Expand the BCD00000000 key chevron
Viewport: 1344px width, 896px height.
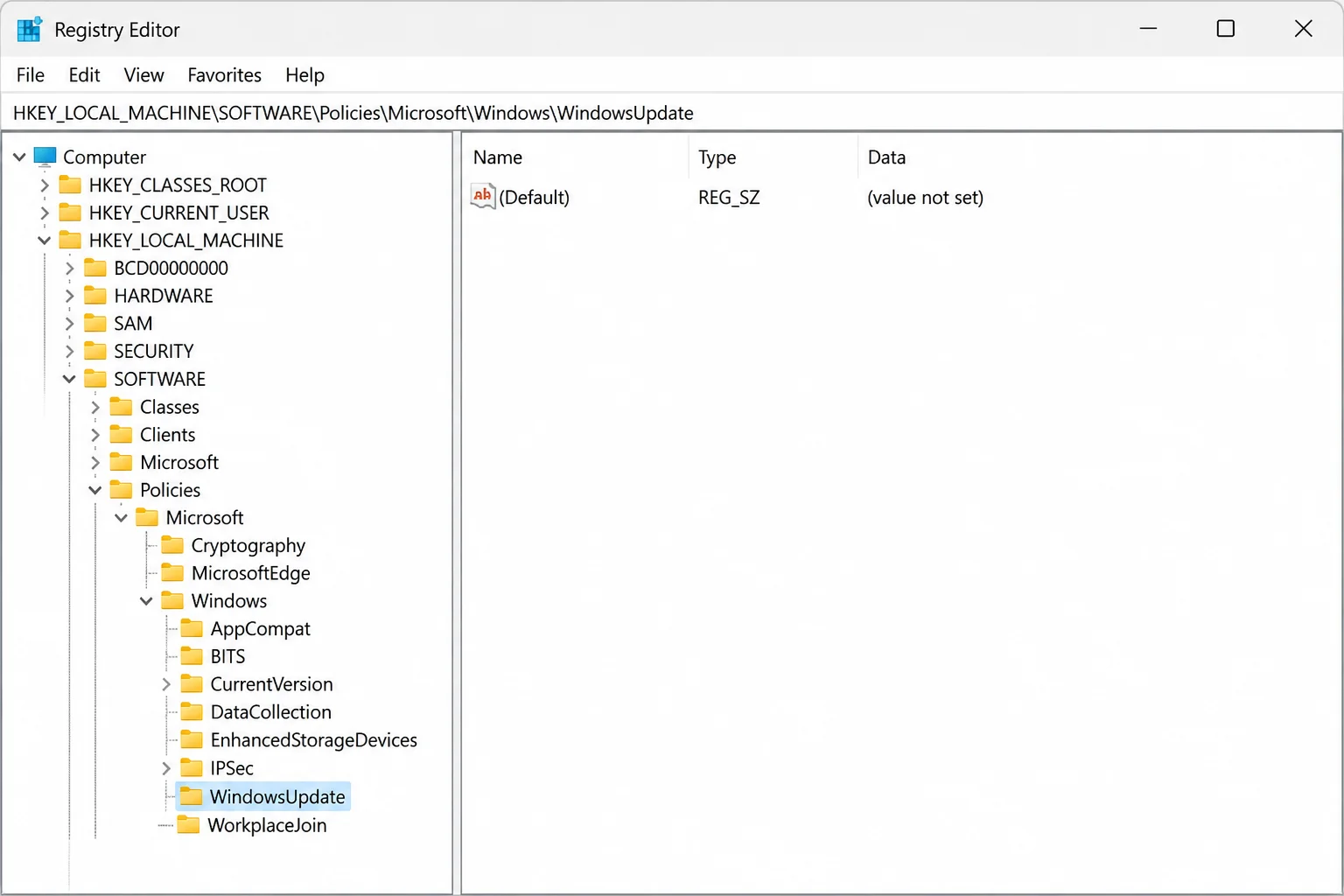pyautogui.click(x=70, y=269)
